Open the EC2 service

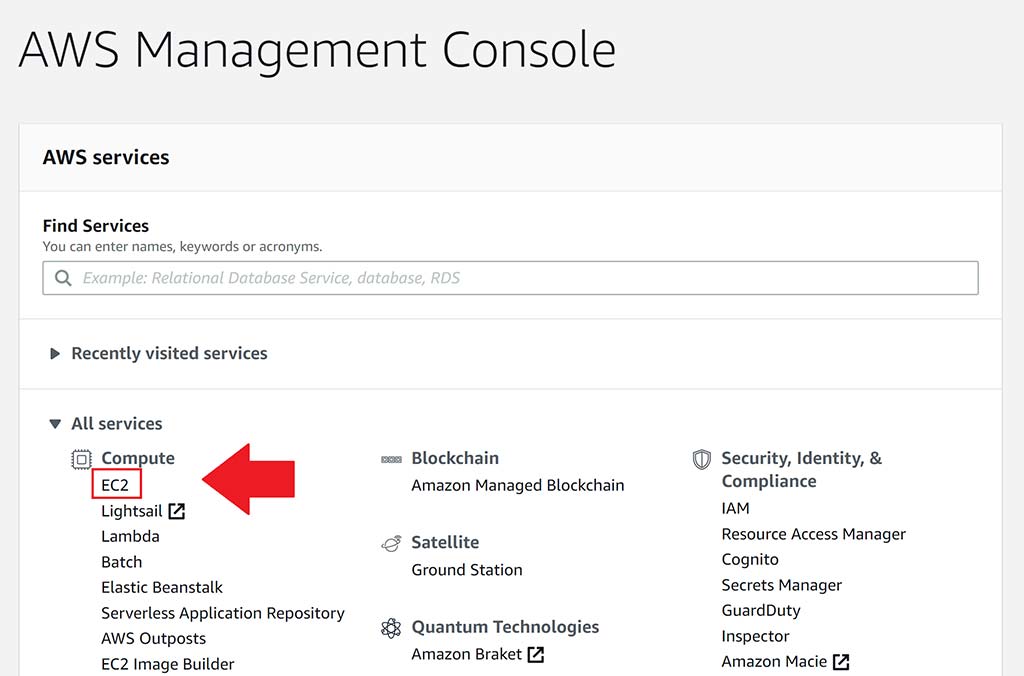point(115,485)
